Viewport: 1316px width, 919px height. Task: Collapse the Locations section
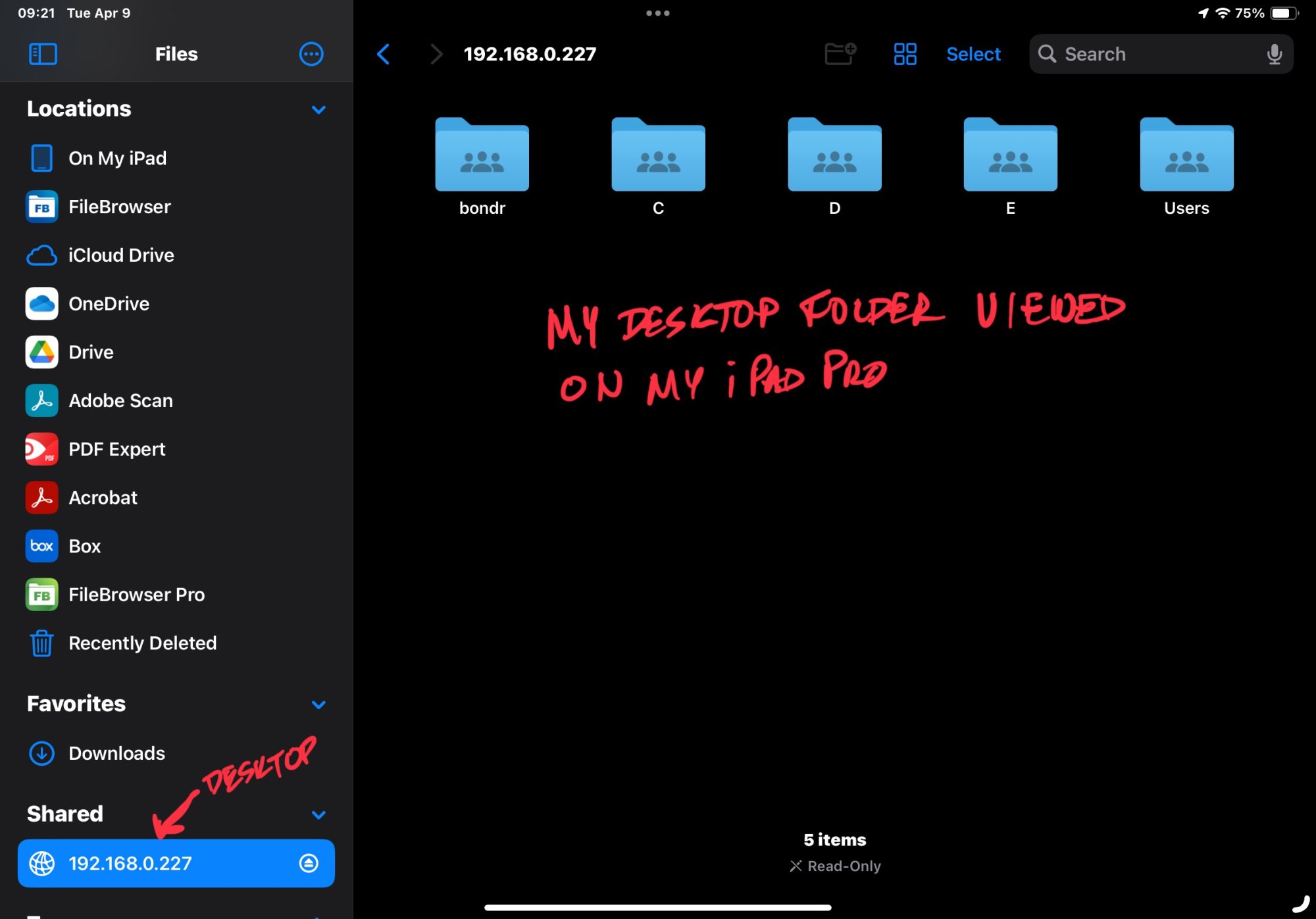[318, 110]
